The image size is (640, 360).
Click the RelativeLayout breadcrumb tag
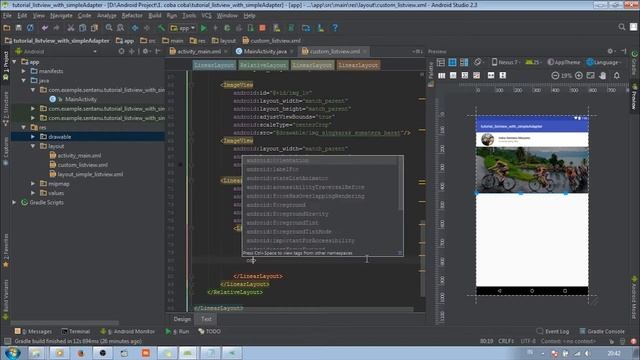263,65
